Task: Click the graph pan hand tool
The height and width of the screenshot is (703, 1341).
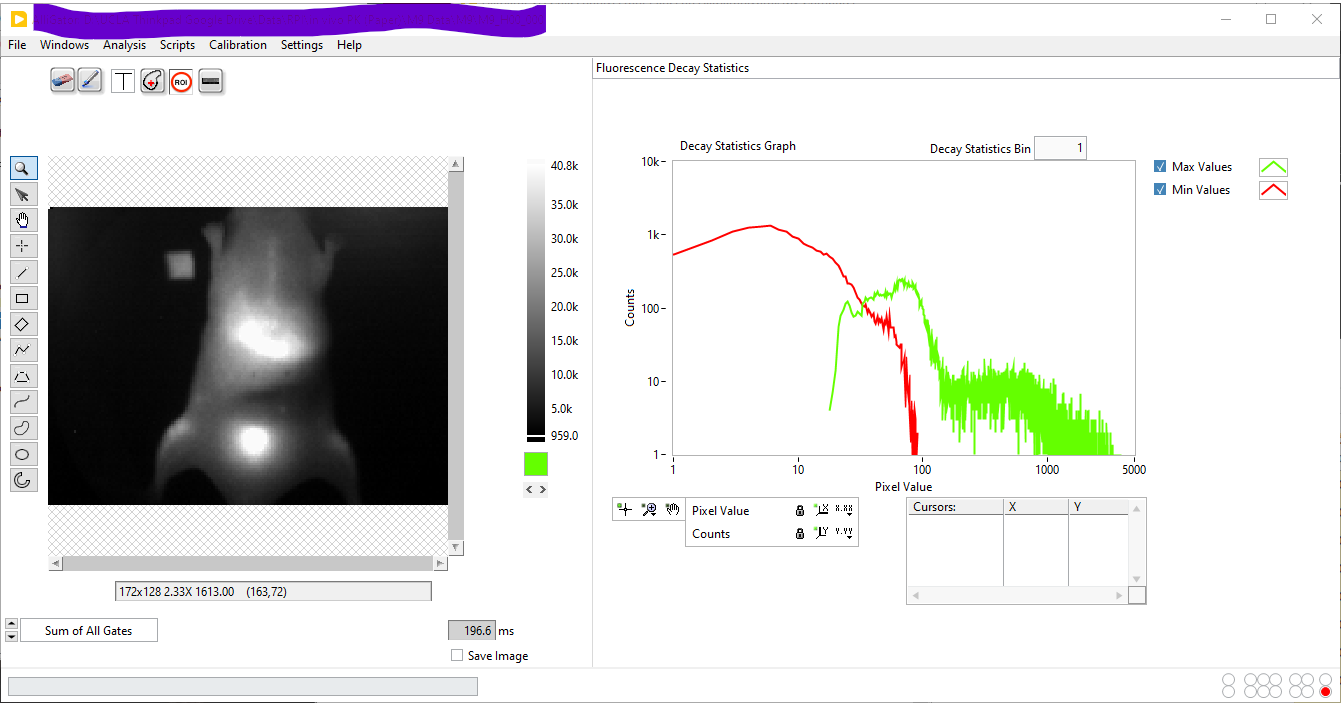Action: (672, 510)
